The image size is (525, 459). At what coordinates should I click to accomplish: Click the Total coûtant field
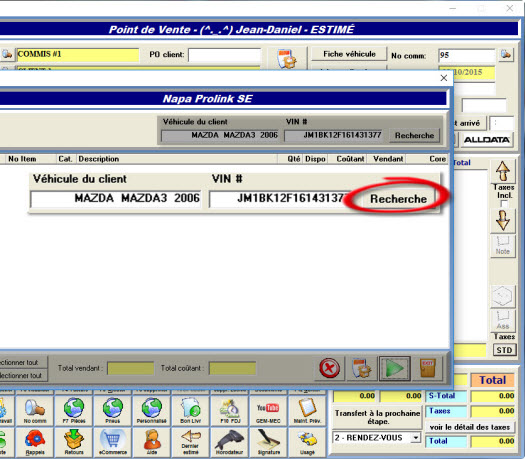coord(232,368)
